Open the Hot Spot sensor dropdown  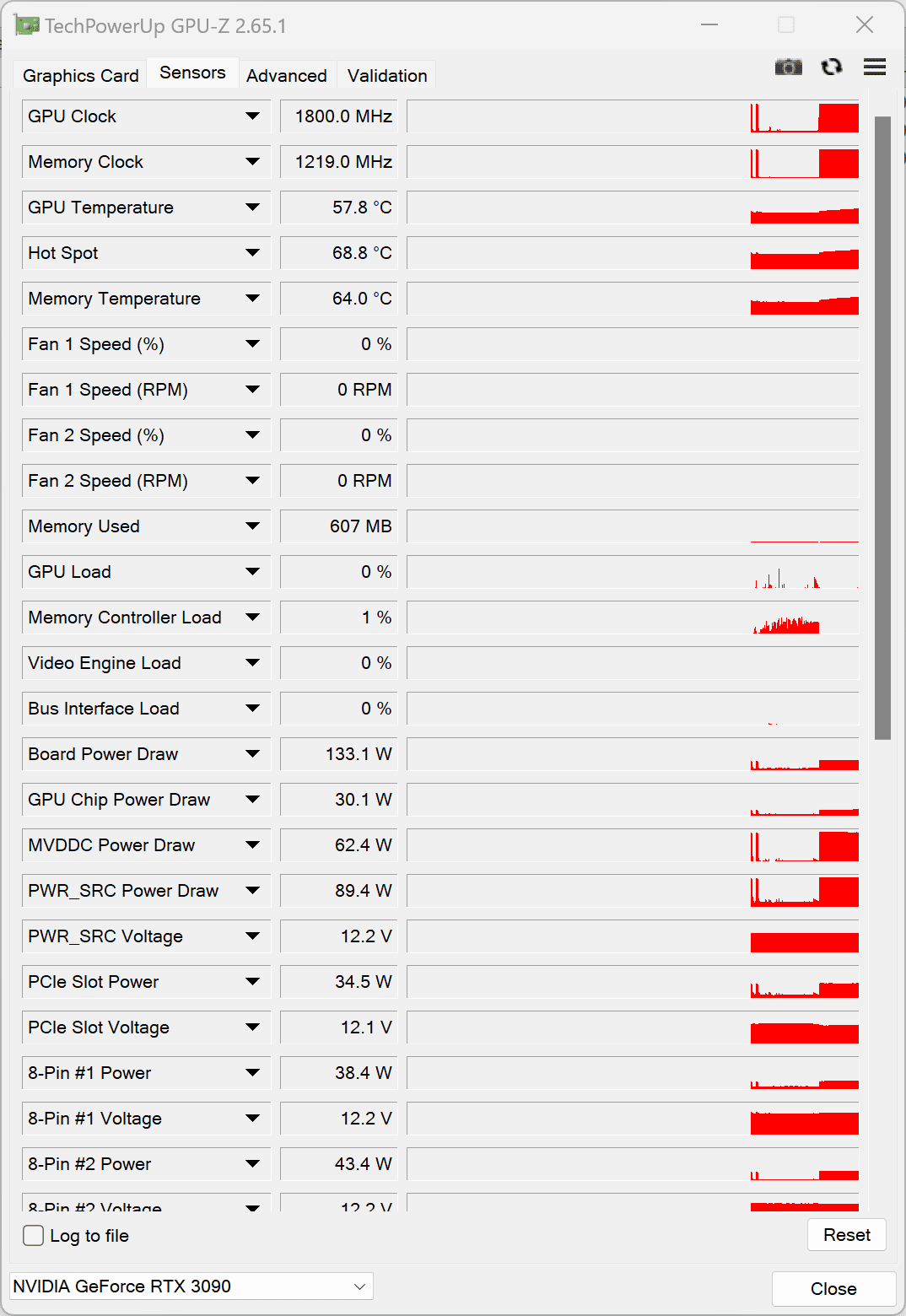(x=252, y=253)
